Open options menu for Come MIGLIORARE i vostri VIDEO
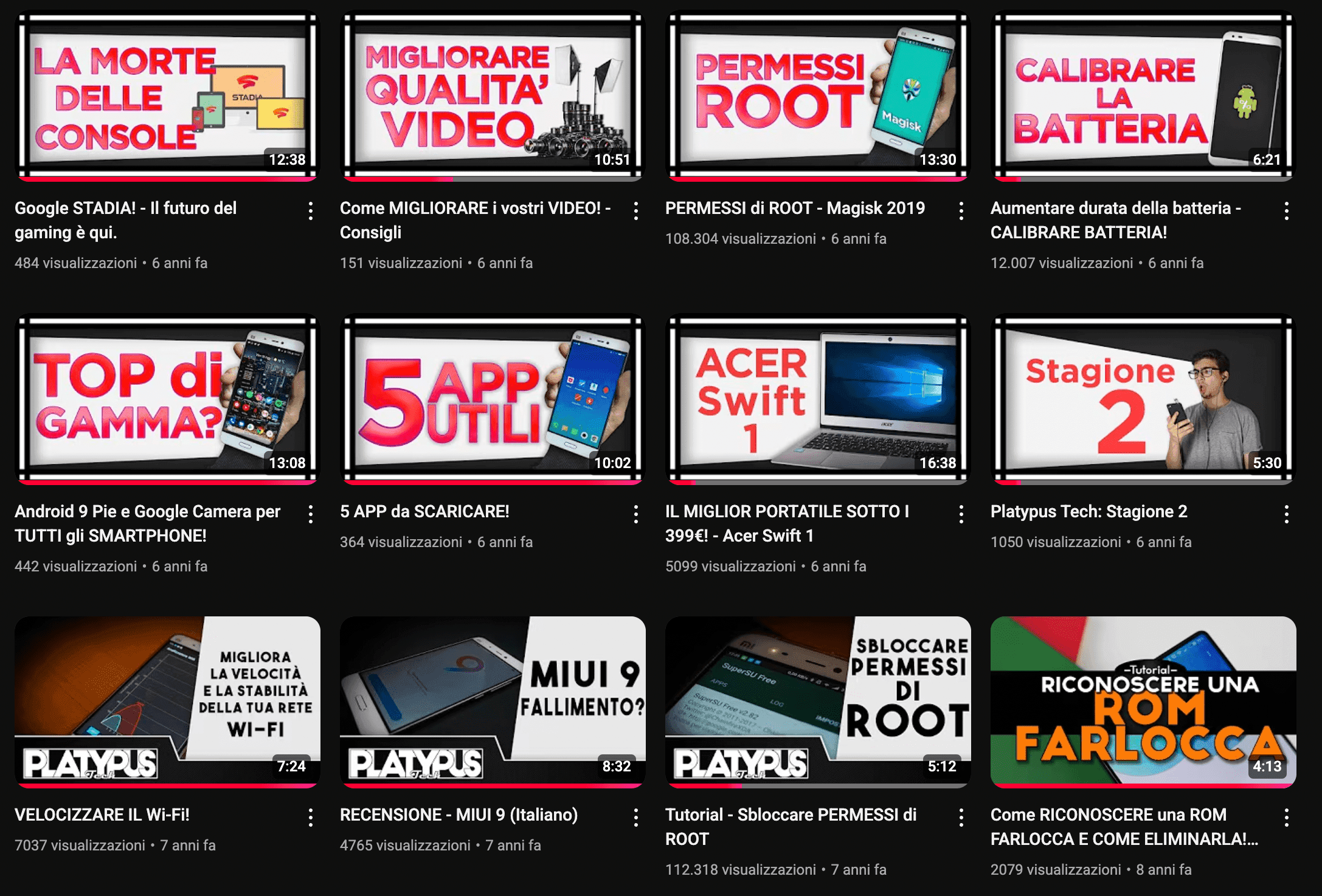1322x896 pixels. coord(636,211)
